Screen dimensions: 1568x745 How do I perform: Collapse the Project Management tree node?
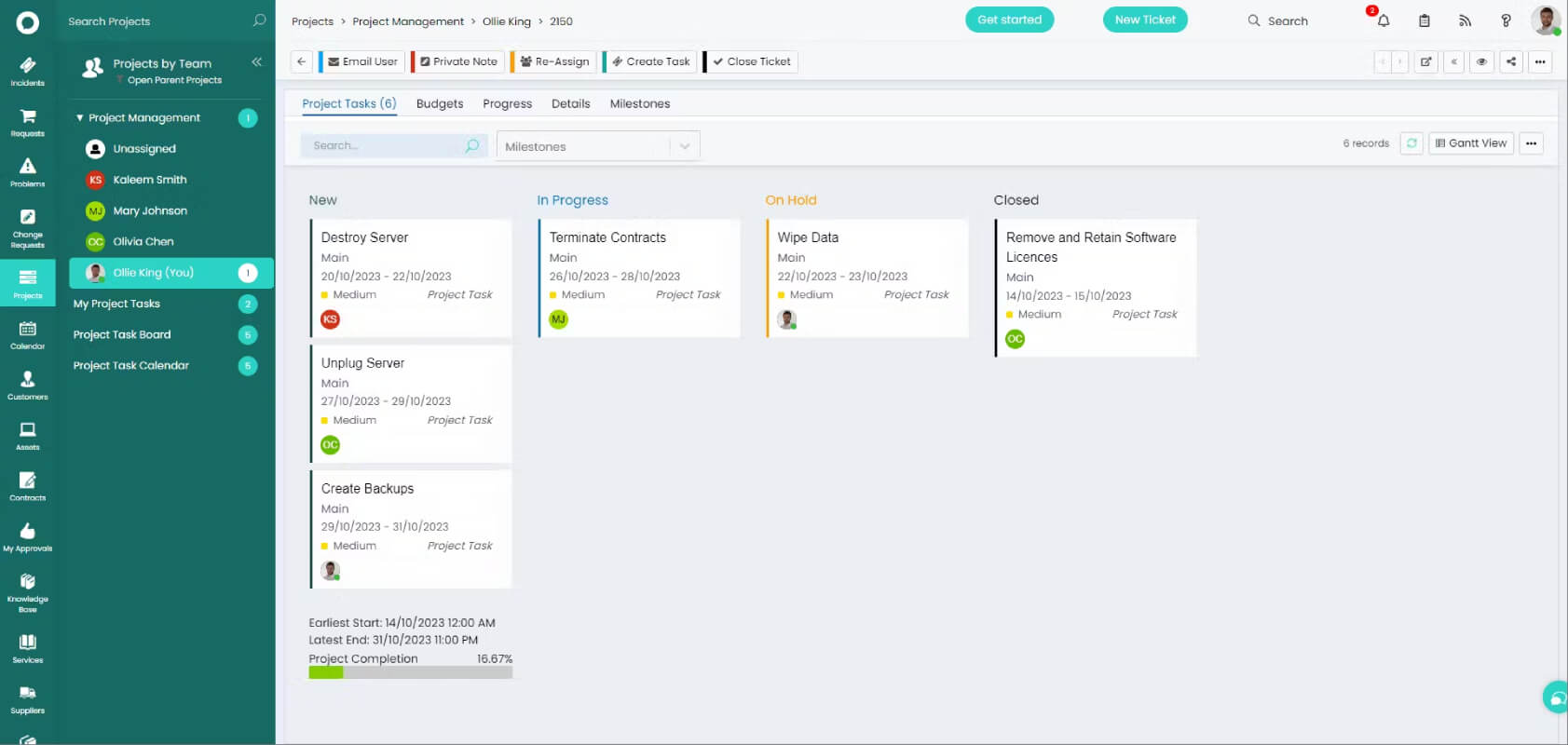pyautogui.click(x=80, y=118)
